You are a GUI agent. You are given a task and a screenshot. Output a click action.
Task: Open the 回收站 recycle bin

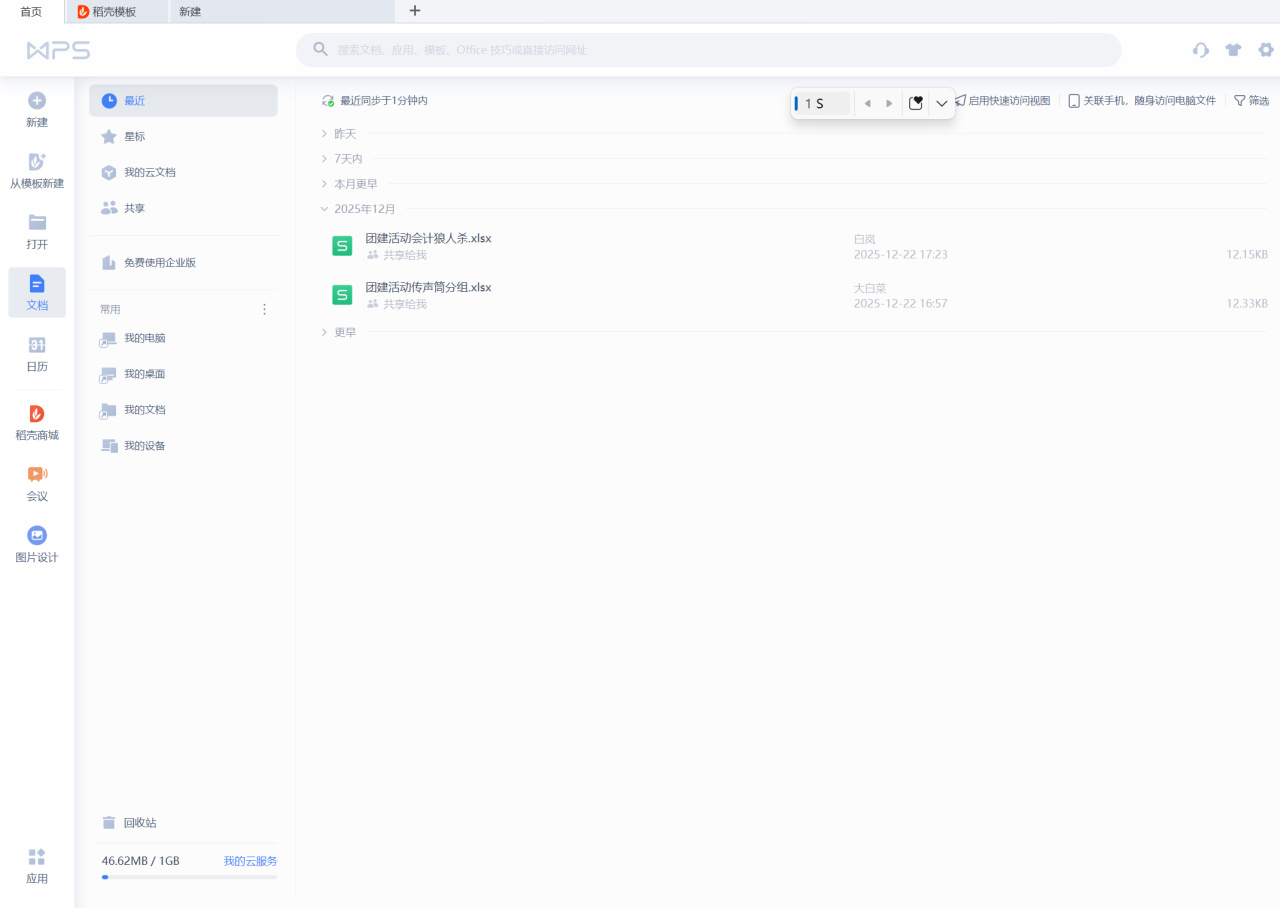pos(183,823)
